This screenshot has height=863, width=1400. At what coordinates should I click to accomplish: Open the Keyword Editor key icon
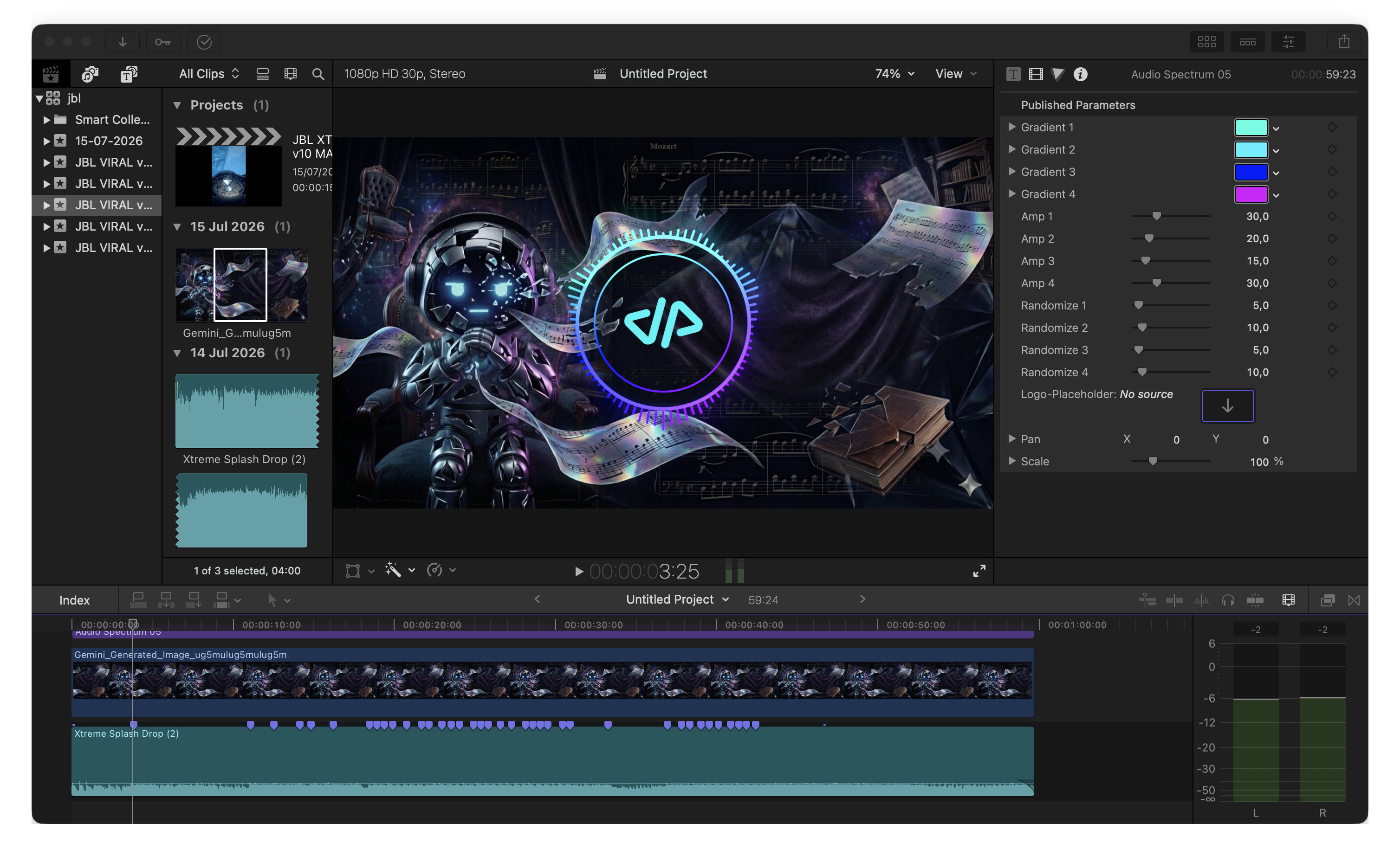pos(163,42)
